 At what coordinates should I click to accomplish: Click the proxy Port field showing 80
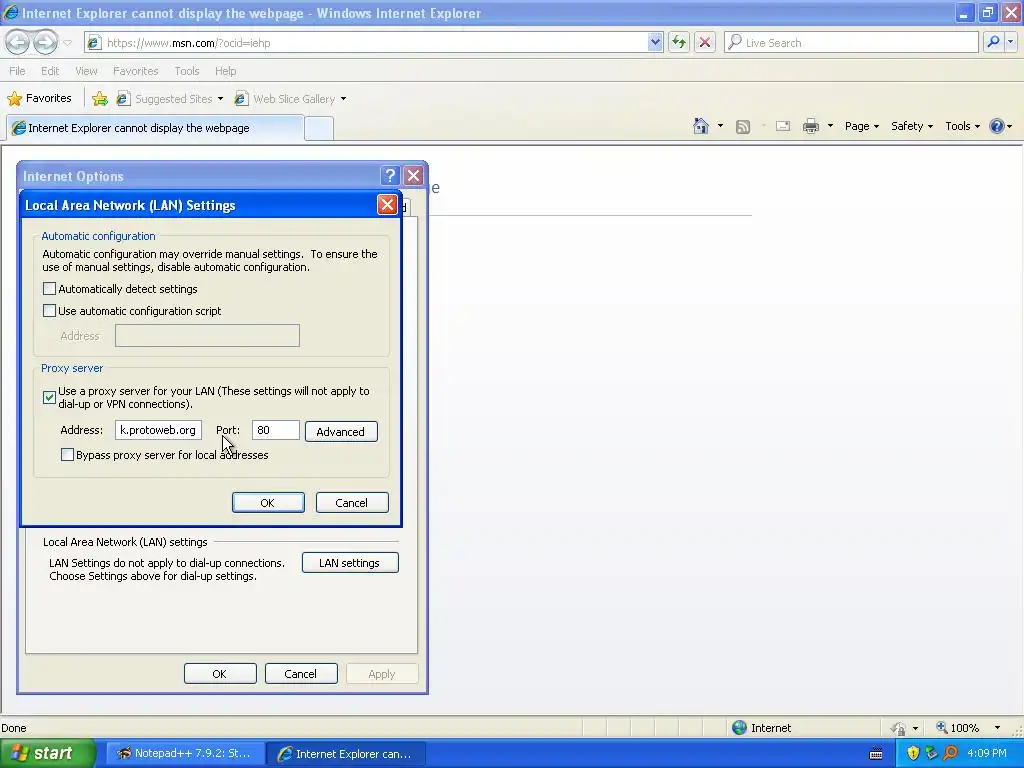[276, 430]
